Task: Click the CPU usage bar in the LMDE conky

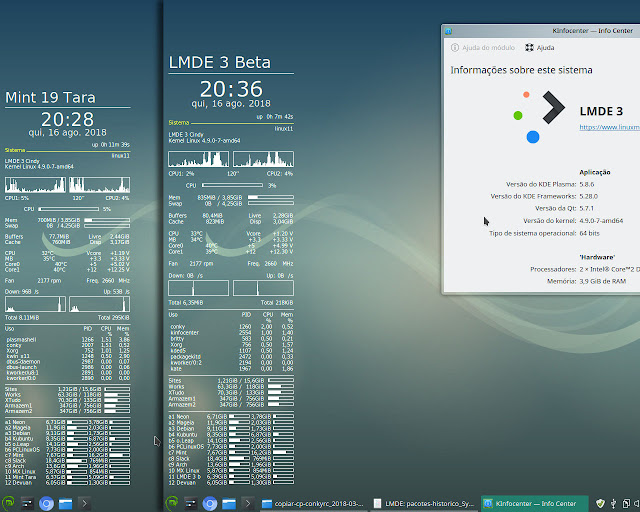Action: 232,185
